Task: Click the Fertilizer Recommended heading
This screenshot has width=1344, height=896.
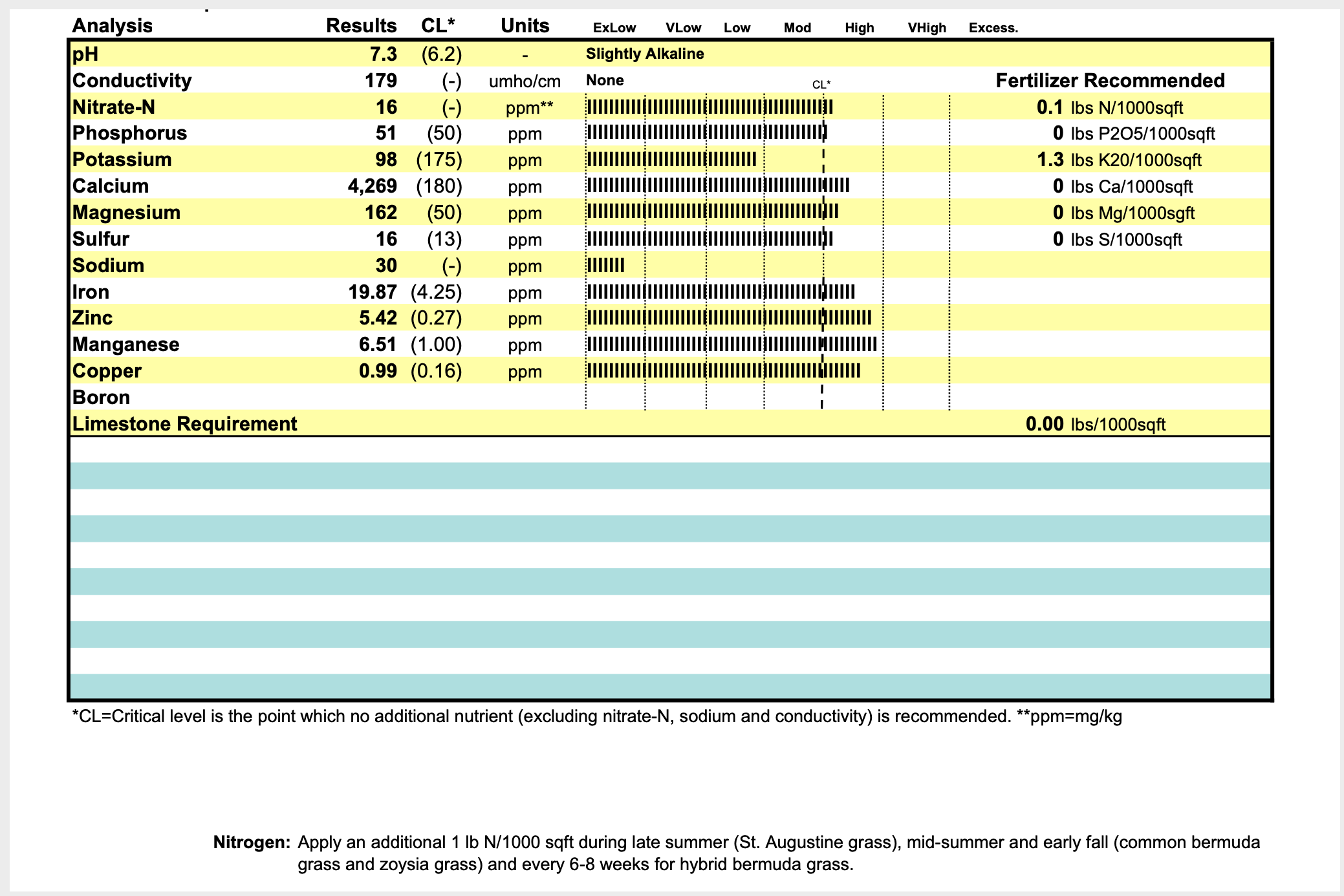Action: tap(1110, 81)
